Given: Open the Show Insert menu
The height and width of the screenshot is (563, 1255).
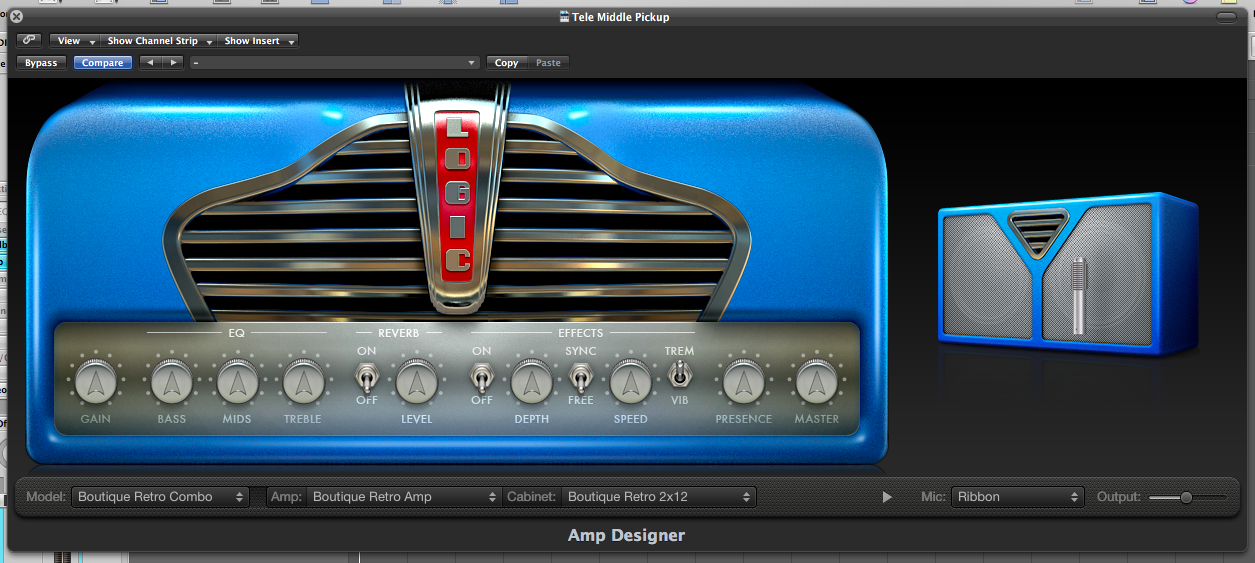Looking at the screenshot, I should click(x=258, y=41).
